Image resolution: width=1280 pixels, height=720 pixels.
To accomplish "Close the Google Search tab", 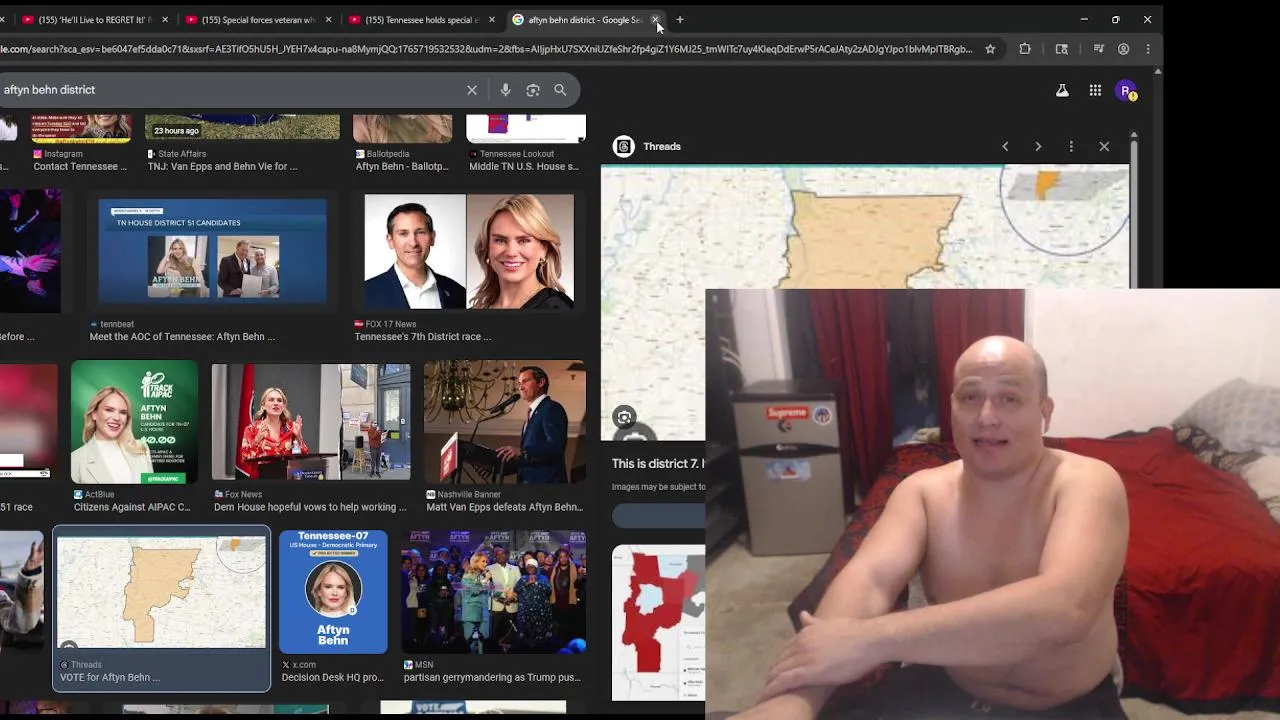I will point(655,19).
